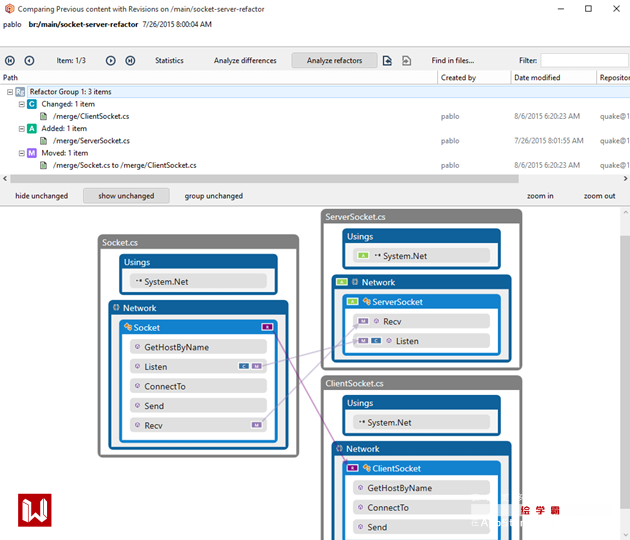This screenshot has height=540, width=630.
Task: Click ConnectTo method in Socket.cs
Action: click(198, 386)
